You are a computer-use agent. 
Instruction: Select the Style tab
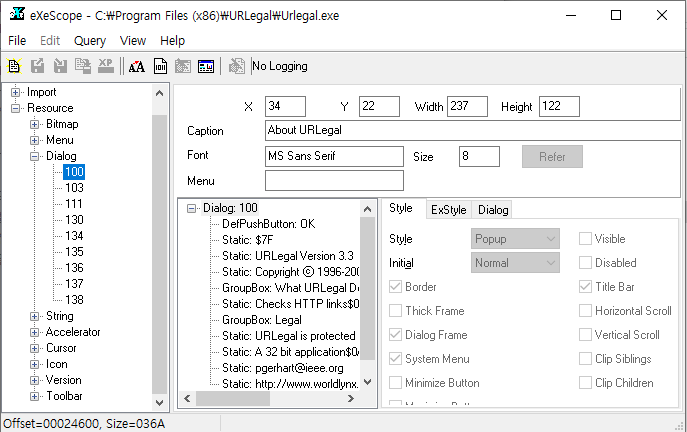coord(401,208)
